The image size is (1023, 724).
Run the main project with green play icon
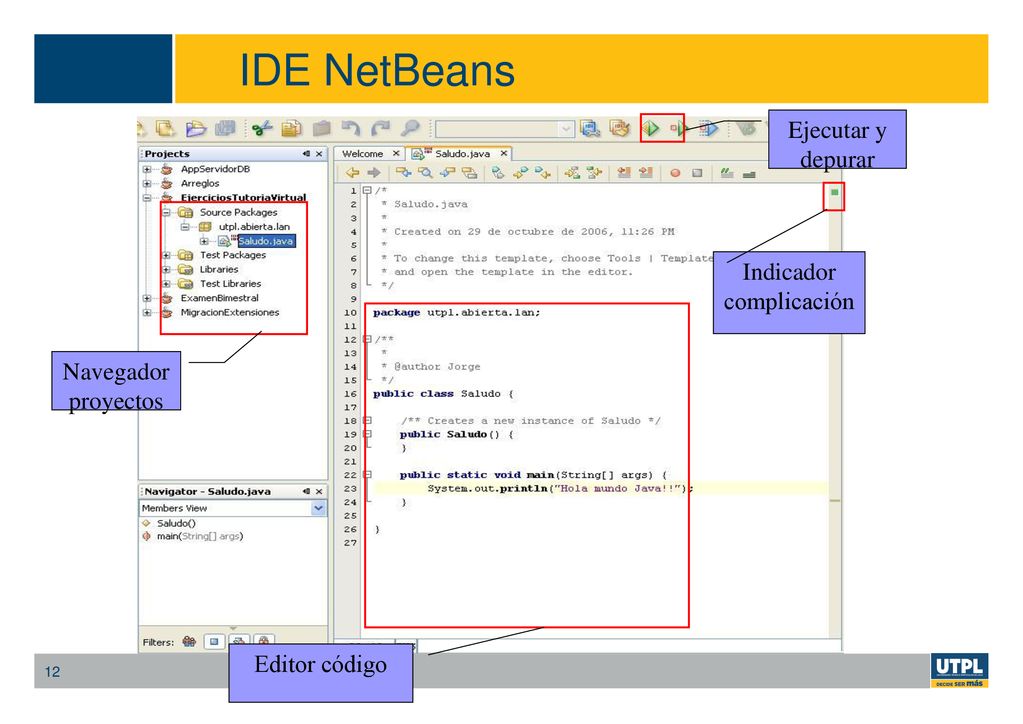coord(650,128)
